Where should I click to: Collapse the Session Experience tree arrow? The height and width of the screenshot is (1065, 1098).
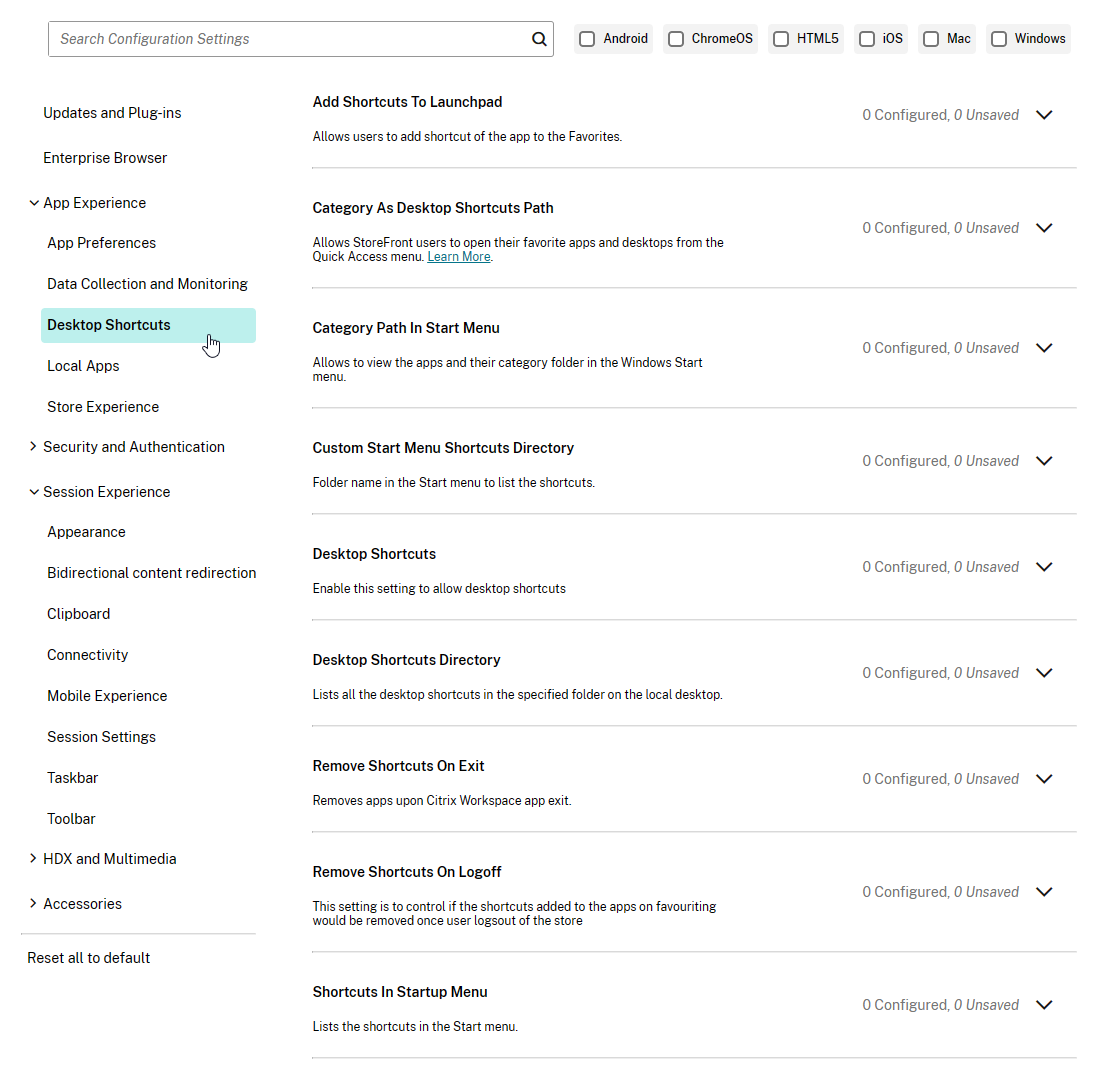[34, 492]
